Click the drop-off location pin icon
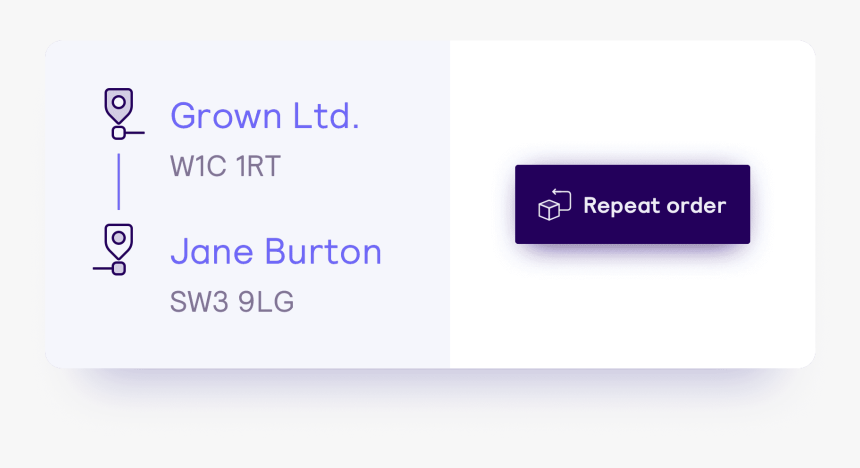860x468 pixels. [x=119, y=241]
